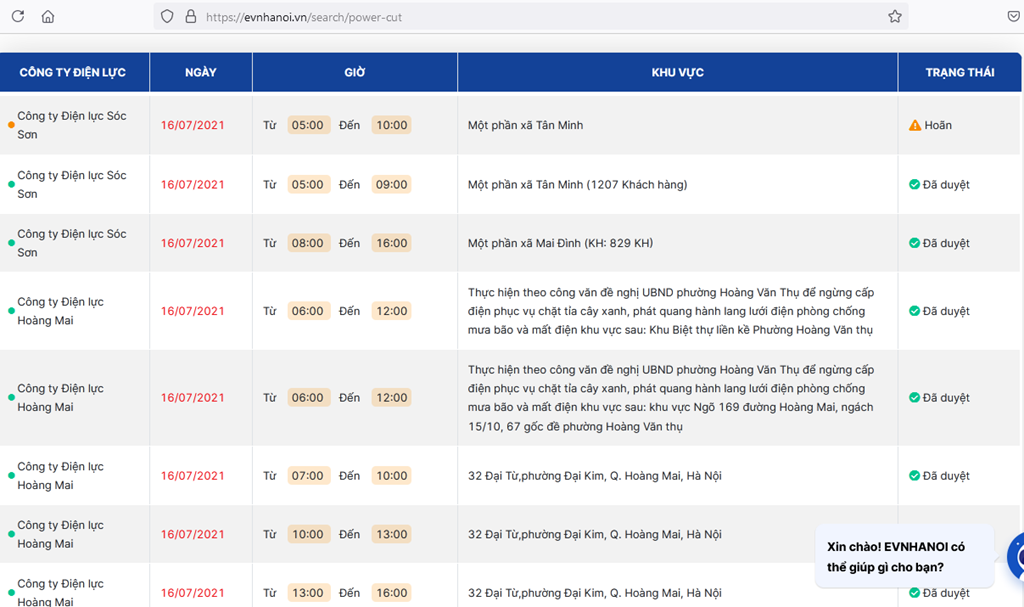Open the Pocket save icon

1014,17
